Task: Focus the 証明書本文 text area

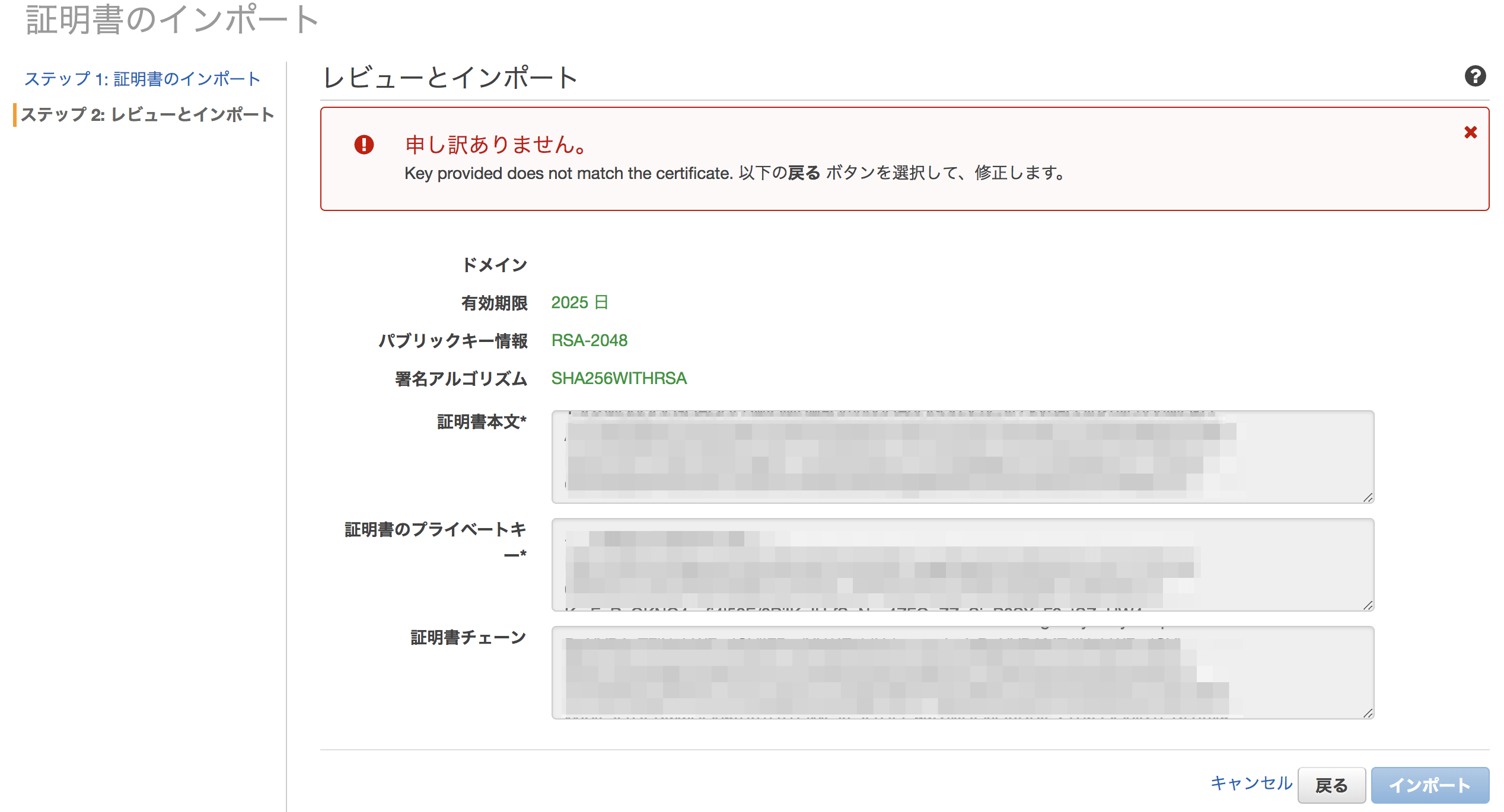Action: pos(963,457)
